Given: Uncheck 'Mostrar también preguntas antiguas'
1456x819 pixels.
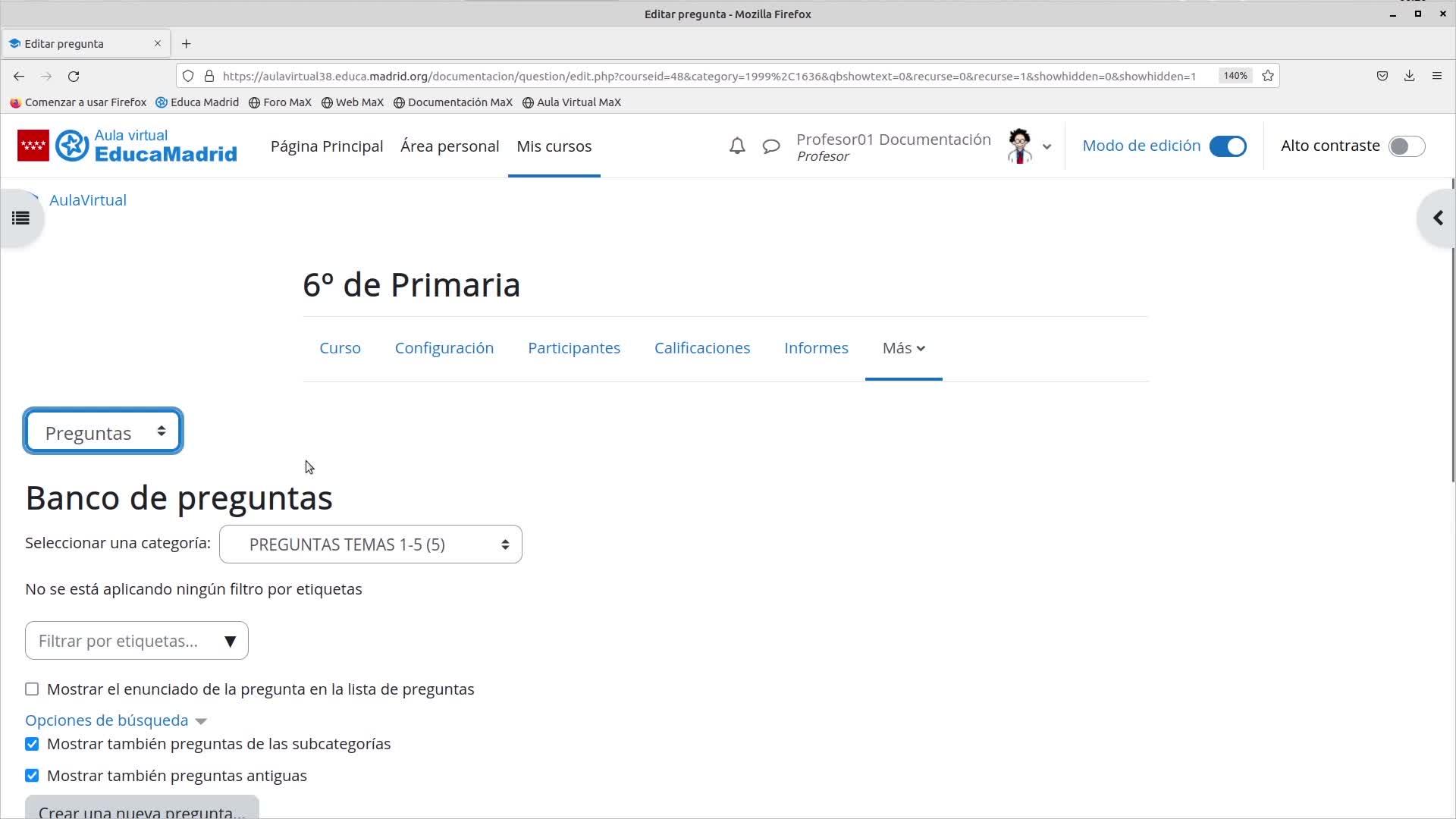Looking at the screenshot, I should [32, 776].
